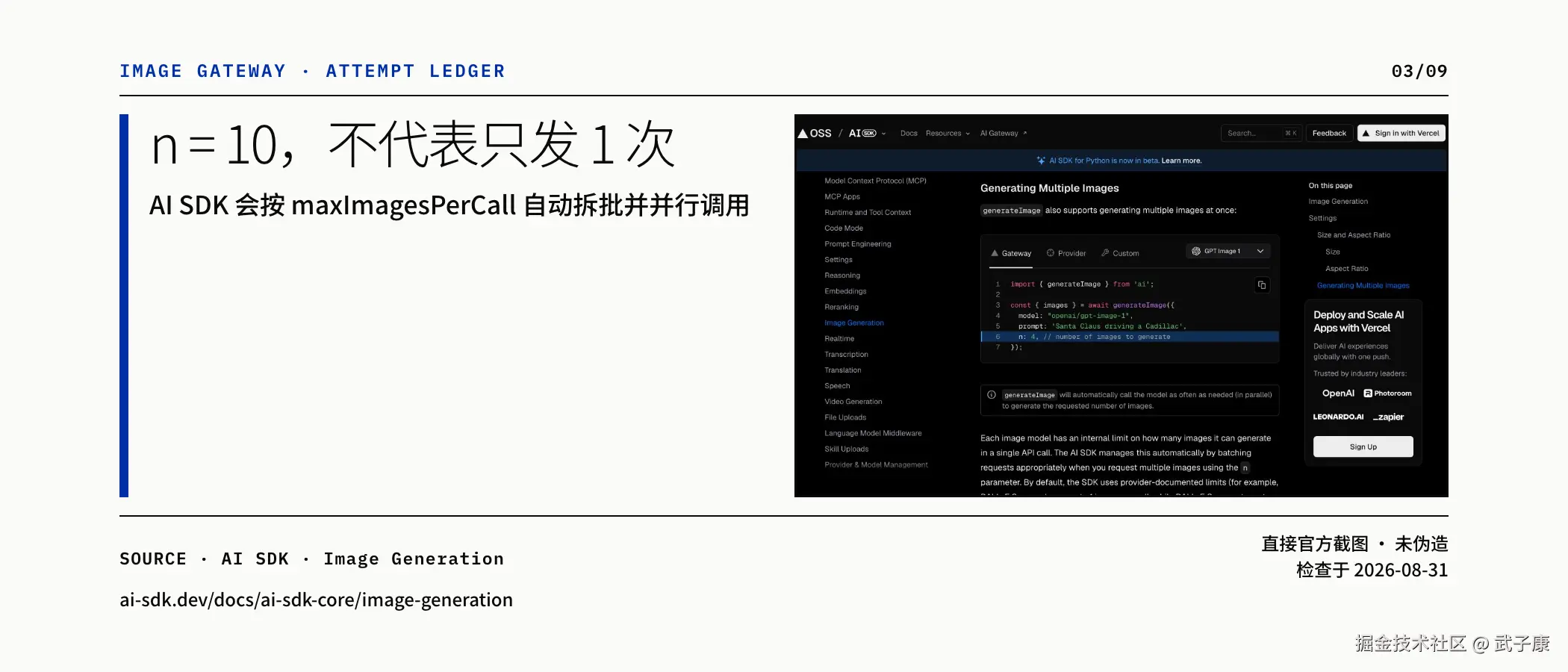
Task: Click the Sign Up button in promo card
Action: coord(1363,447)
